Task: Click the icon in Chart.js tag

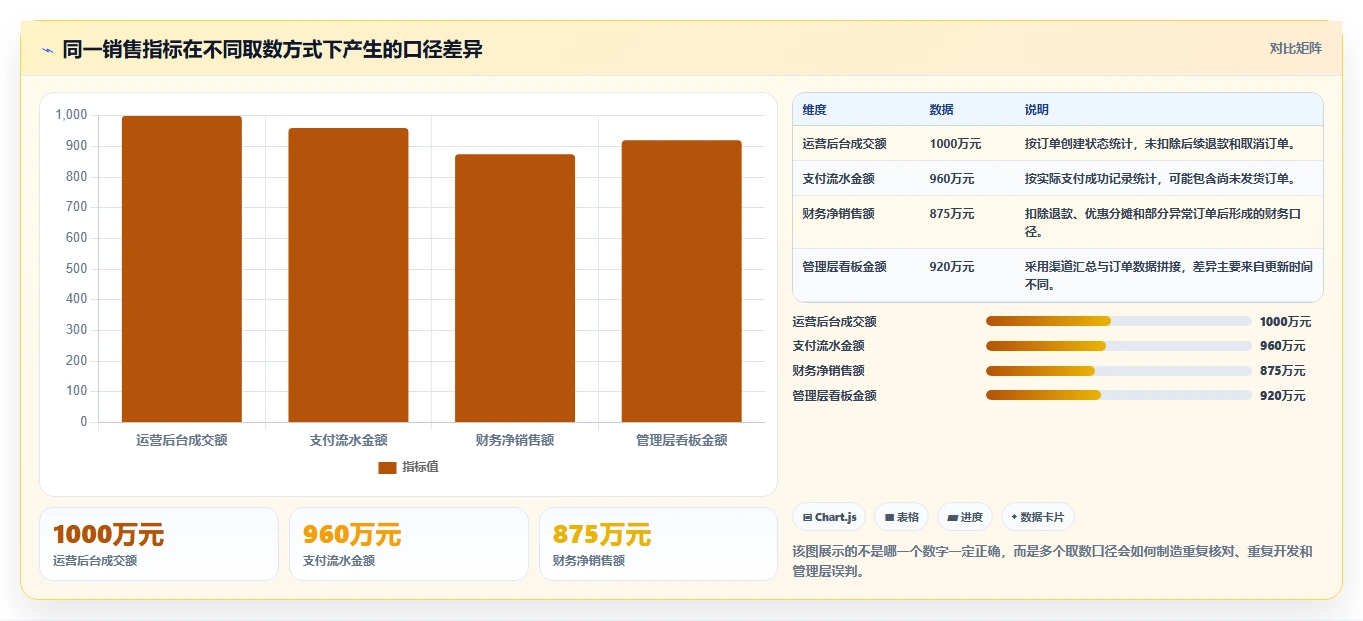Action: pyautogui.click(x=807, y=518)
